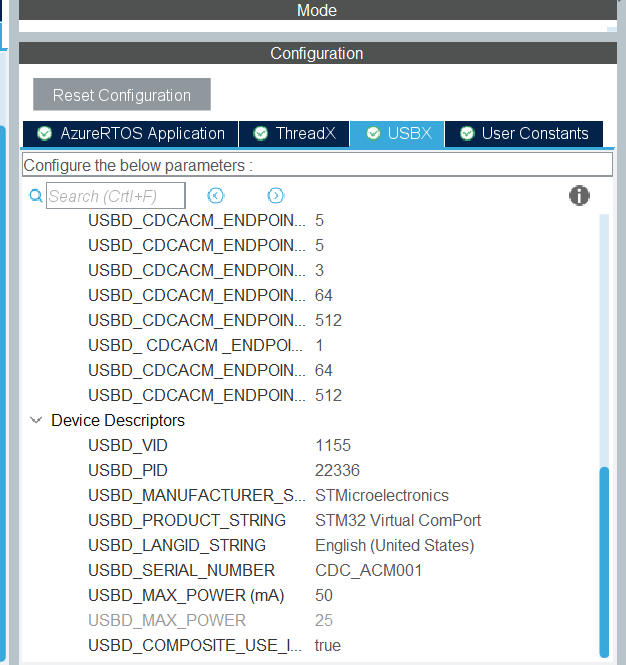The width and height of the screenshot is (626, 665).
Task: Edit the endpoint value 1
Action: pos(319,345)
